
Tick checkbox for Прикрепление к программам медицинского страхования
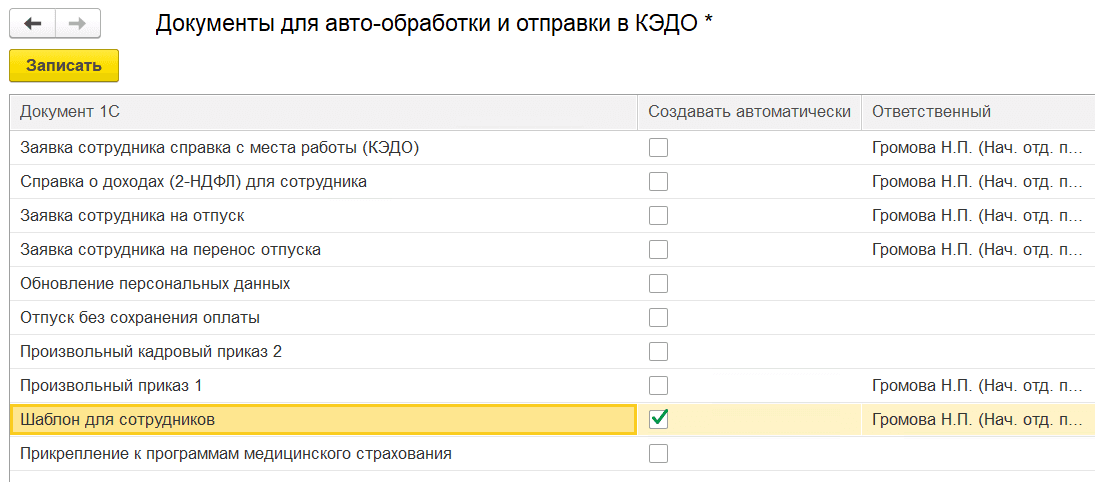pos(659,453)
